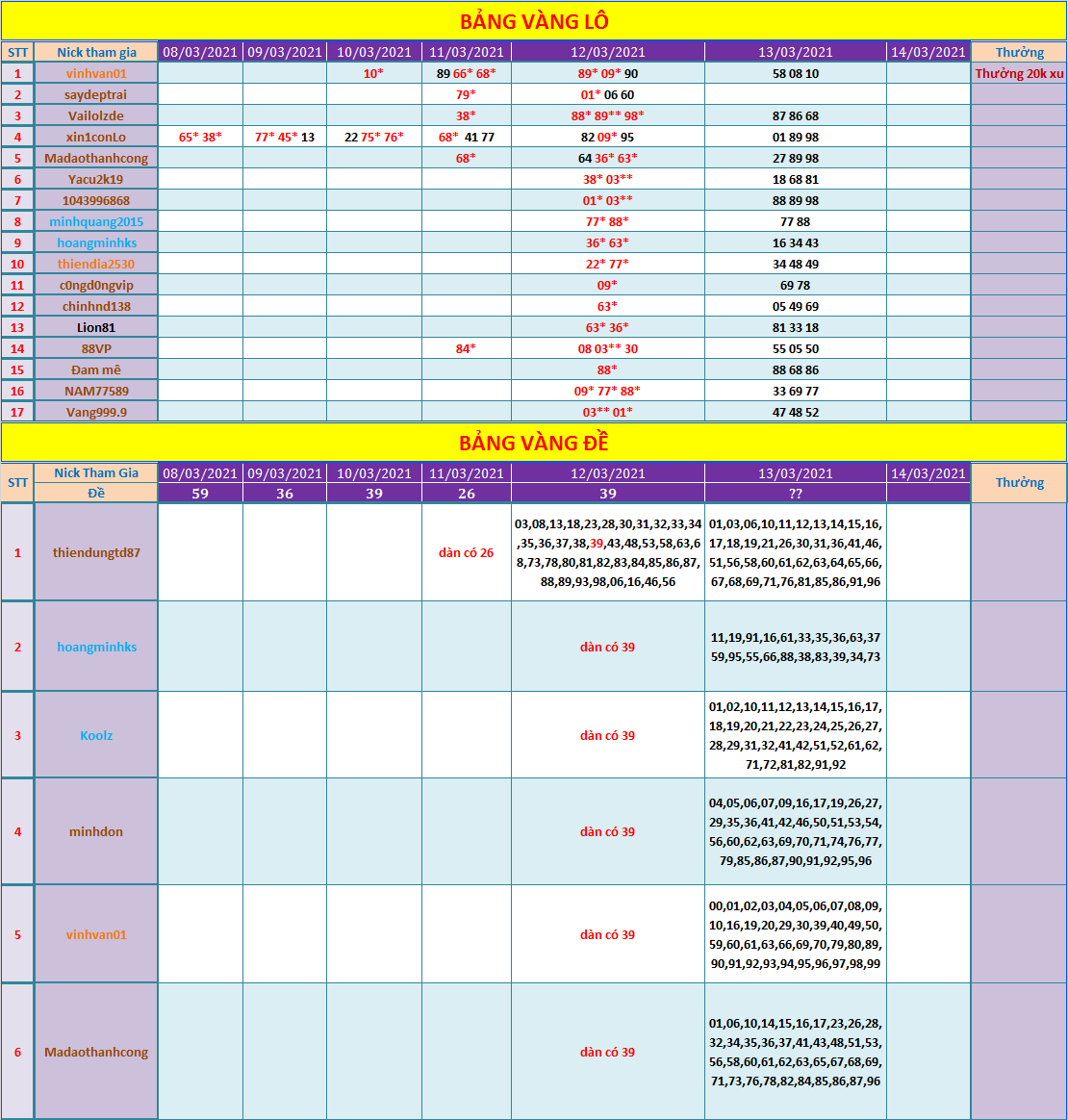Click the 'thiendia2530' nickname cell

coord(96,265)
